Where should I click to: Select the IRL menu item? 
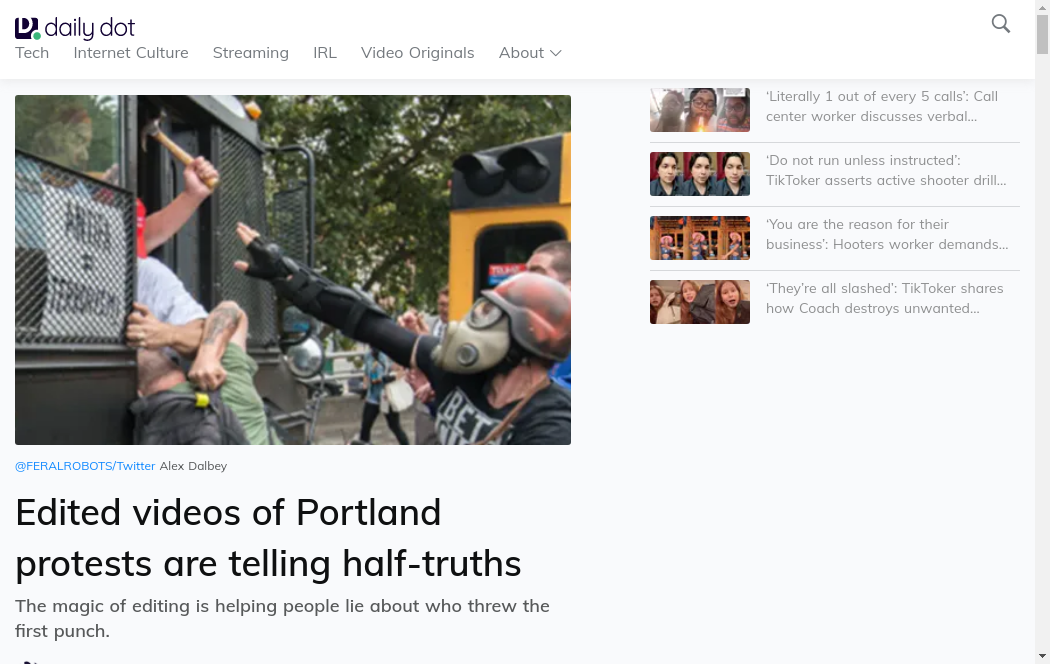point(325,53)
